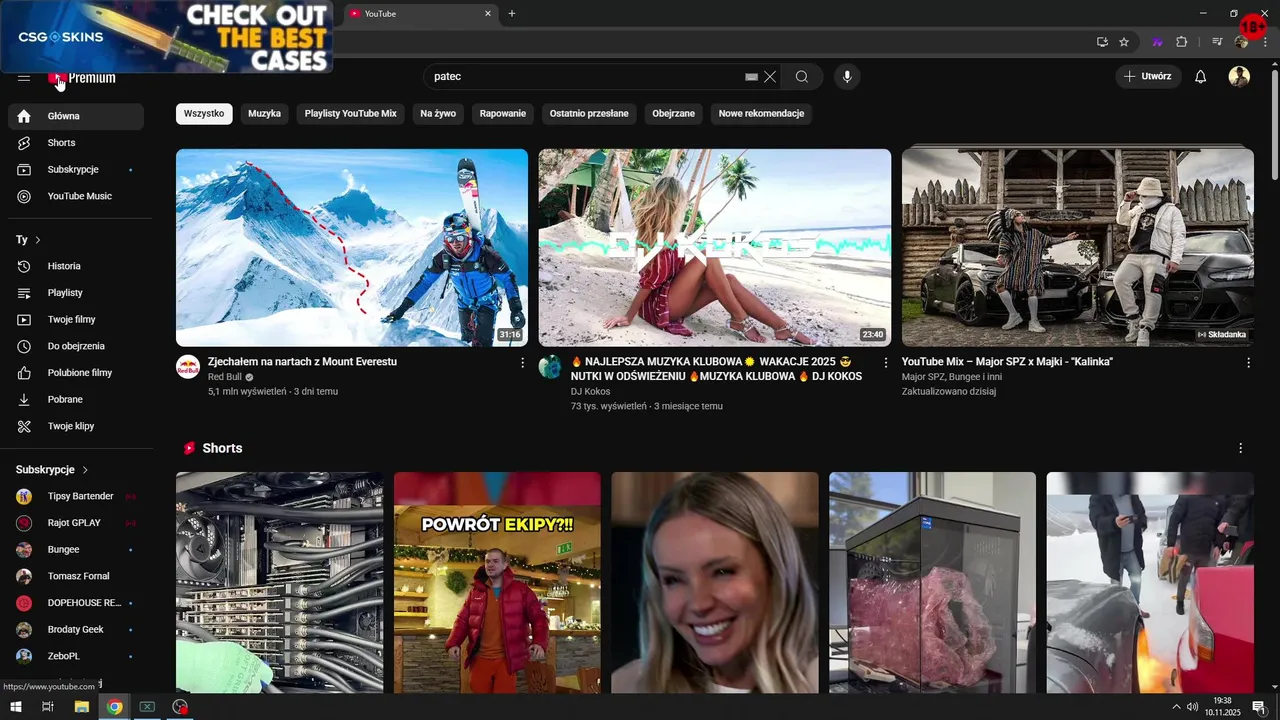Open more options for DJ Kokos video
Viewport: 1280px width, 720px height.
tap(885, 363)
